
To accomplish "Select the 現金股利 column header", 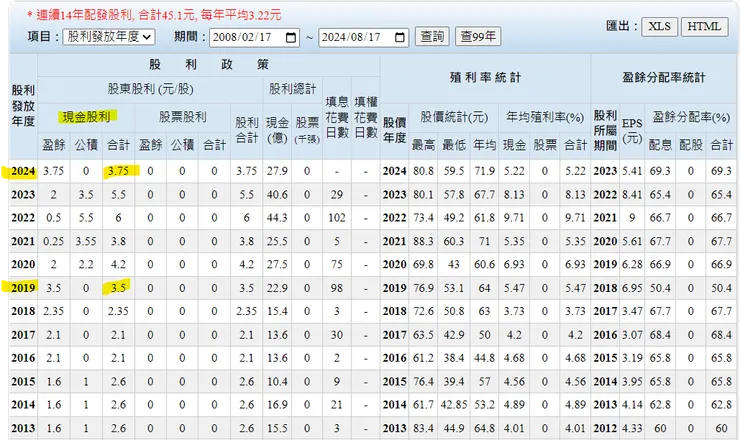I will [x=86, y=117].
